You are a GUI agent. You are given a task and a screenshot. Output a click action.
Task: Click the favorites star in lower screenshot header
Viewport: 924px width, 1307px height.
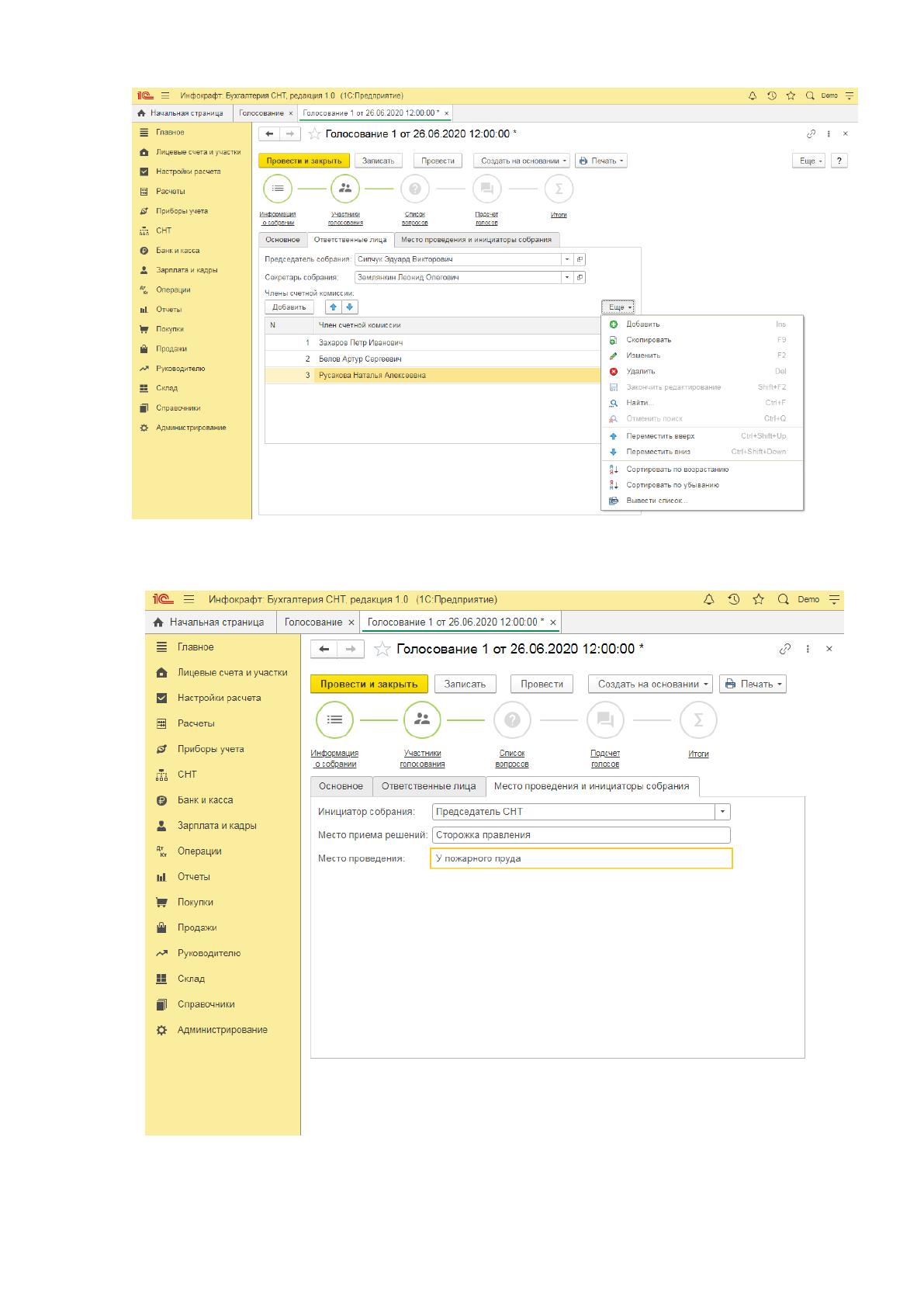point(759,599)
